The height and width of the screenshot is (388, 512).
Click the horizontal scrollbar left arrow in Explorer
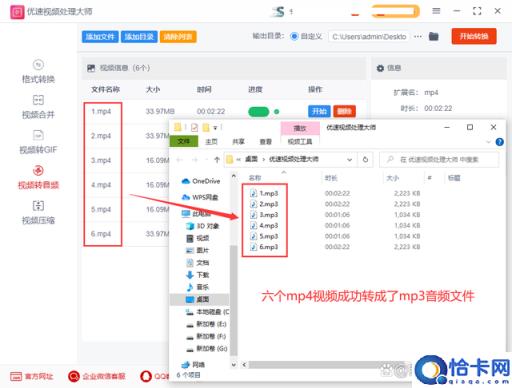(244, 365)
